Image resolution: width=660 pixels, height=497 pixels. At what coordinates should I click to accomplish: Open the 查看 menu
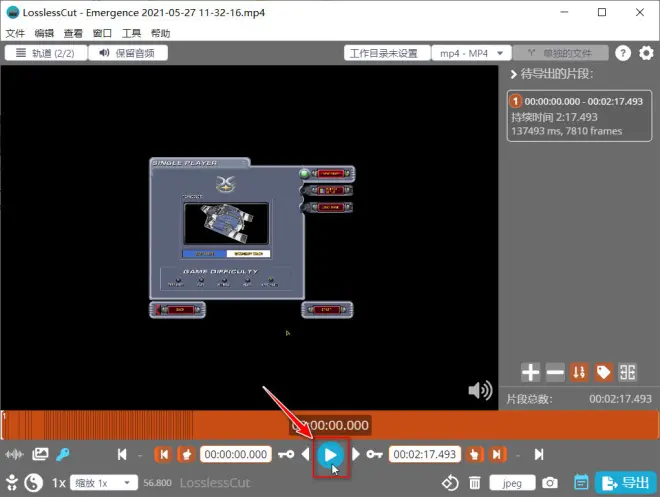point(73,33)
